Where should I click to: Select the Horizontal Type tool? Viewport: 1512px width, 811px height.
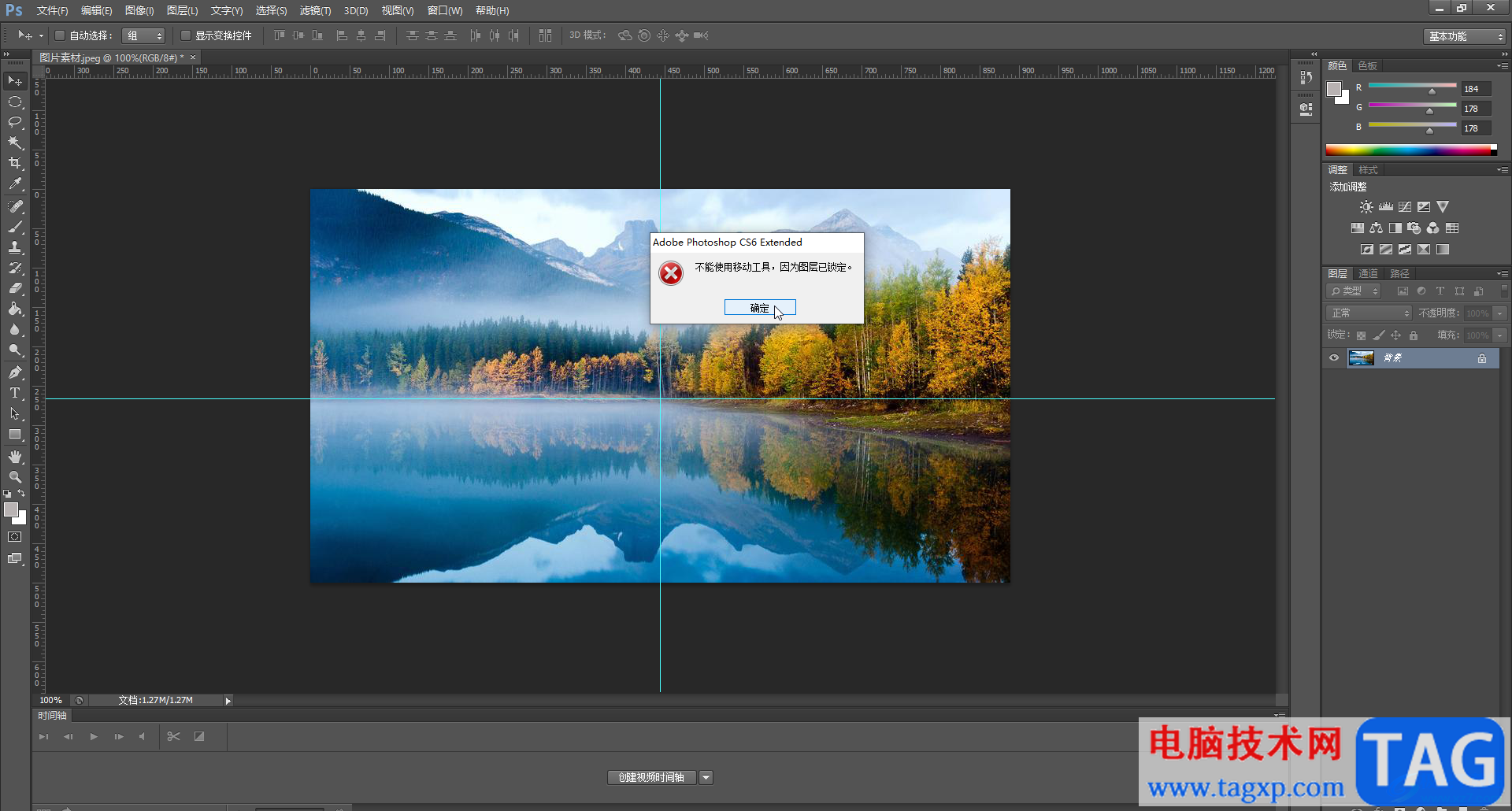click(x=15, y=393)
